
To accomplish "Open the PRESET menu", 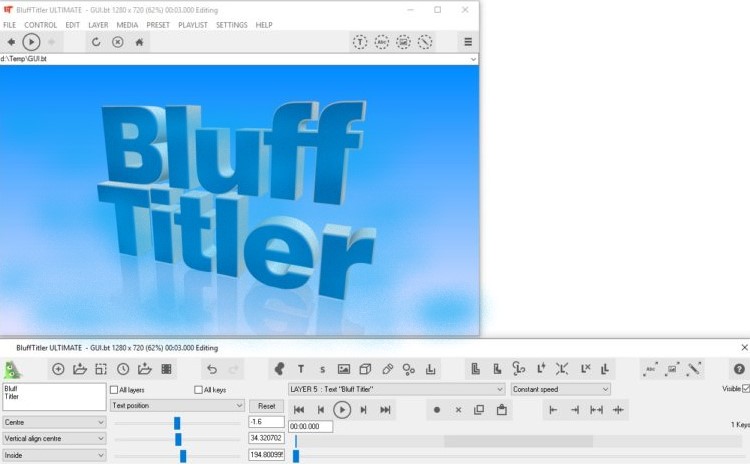I will (158, 25).
